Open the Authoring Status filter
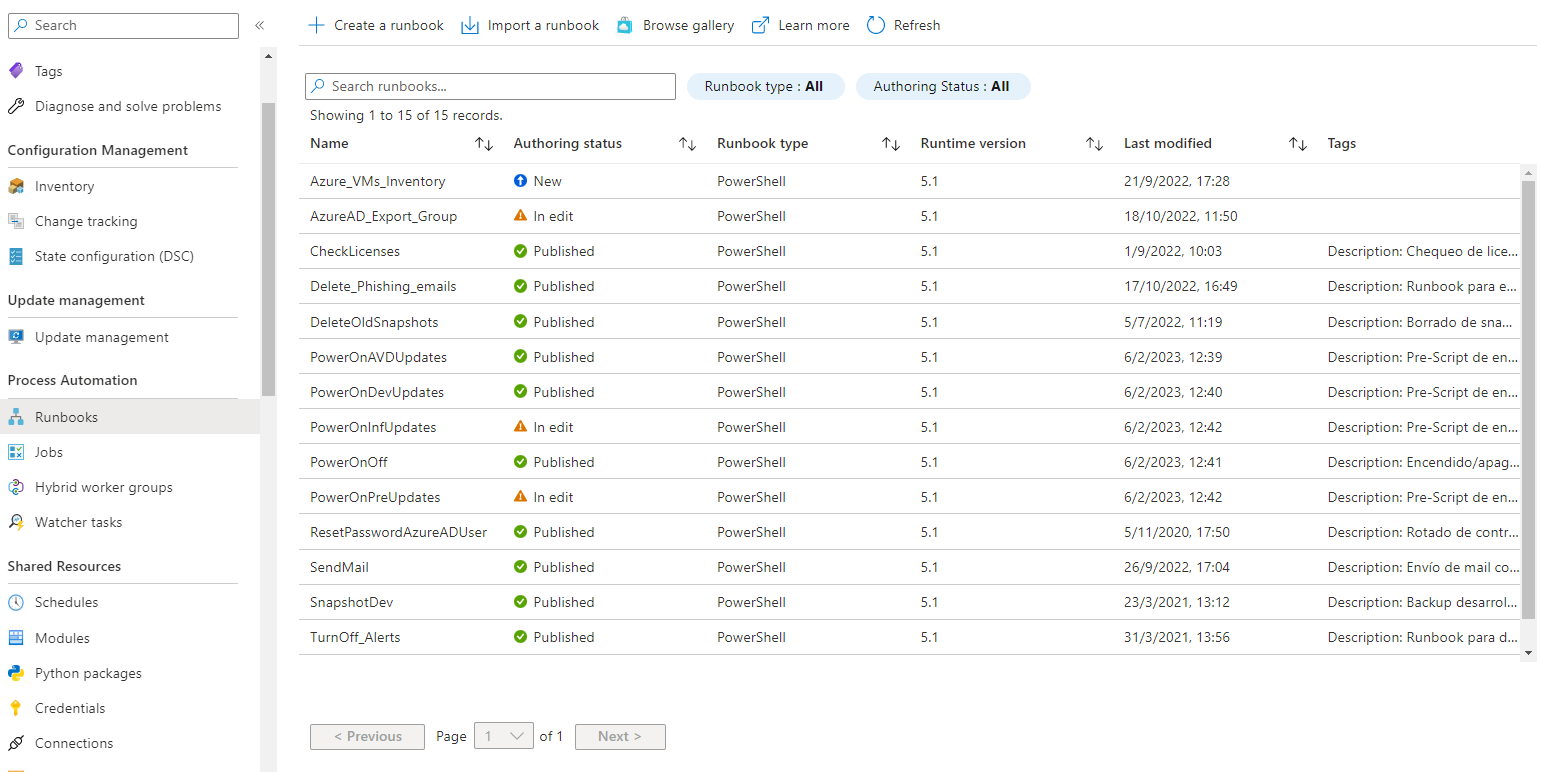 tap(942, 87)
